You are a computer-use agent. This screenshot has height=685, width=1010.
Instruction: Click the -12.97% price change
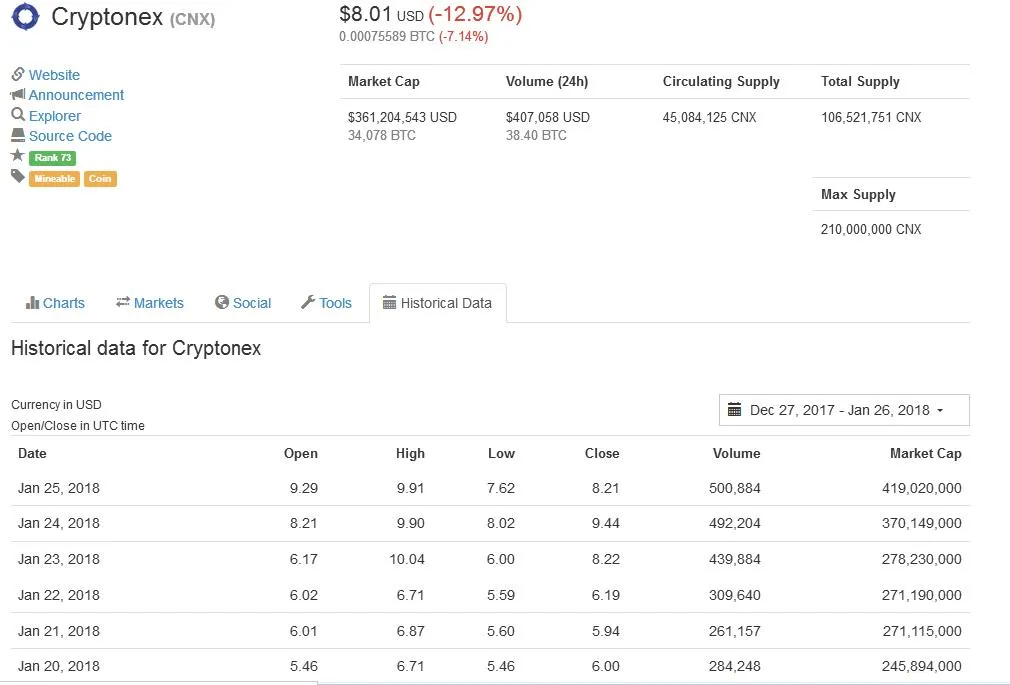point(475,14)
